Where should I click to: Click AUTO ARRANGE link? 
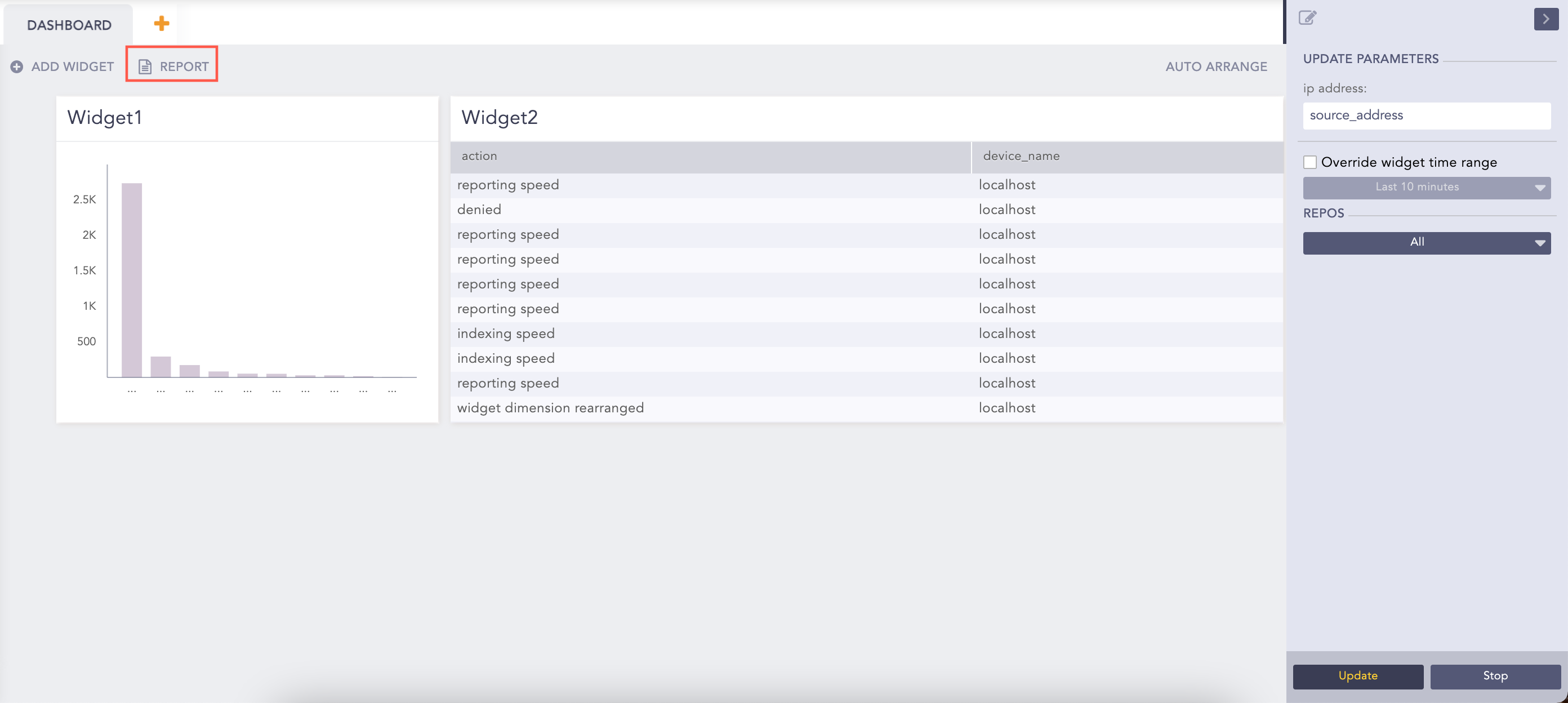(1215, 67)
